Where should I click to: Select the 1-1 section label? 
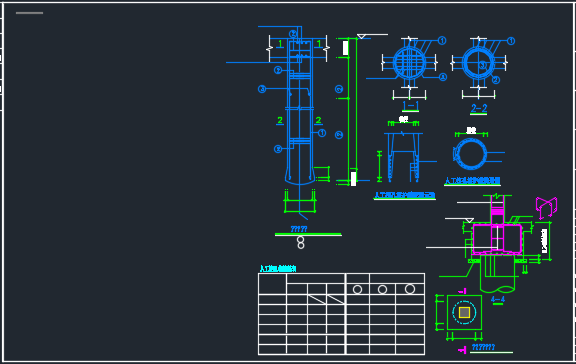point(411,106)
